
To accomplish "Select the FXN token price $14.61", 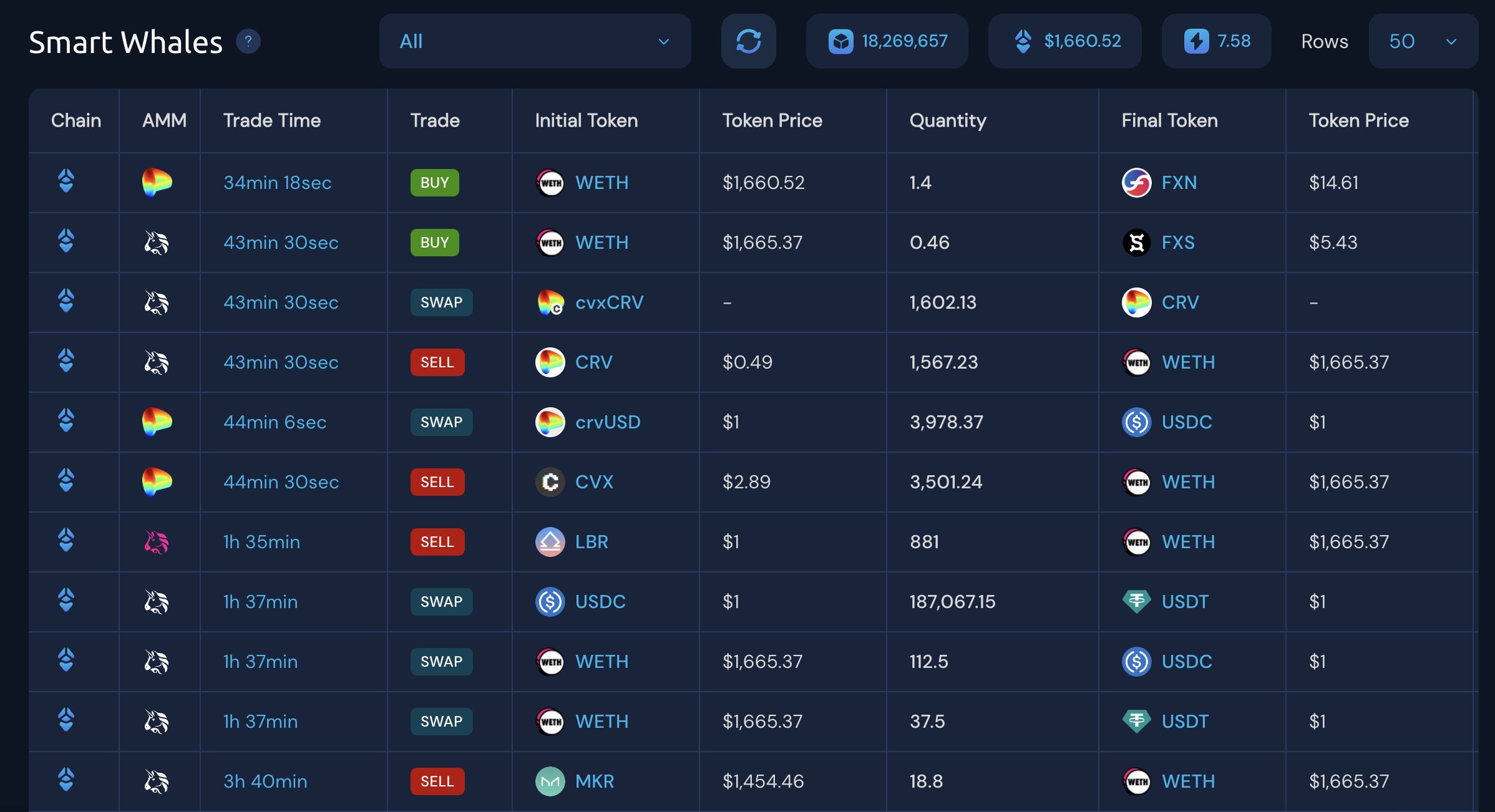I will pyautogui.click(x=1333, y=183).
